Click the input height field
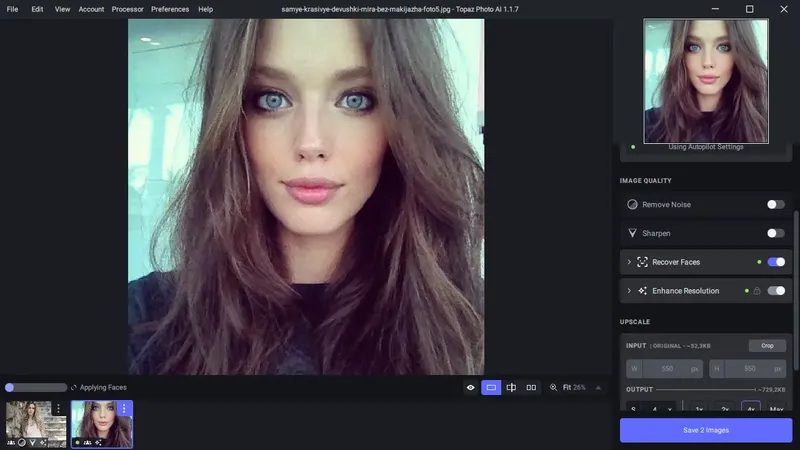800x450 pixels. 747,368
